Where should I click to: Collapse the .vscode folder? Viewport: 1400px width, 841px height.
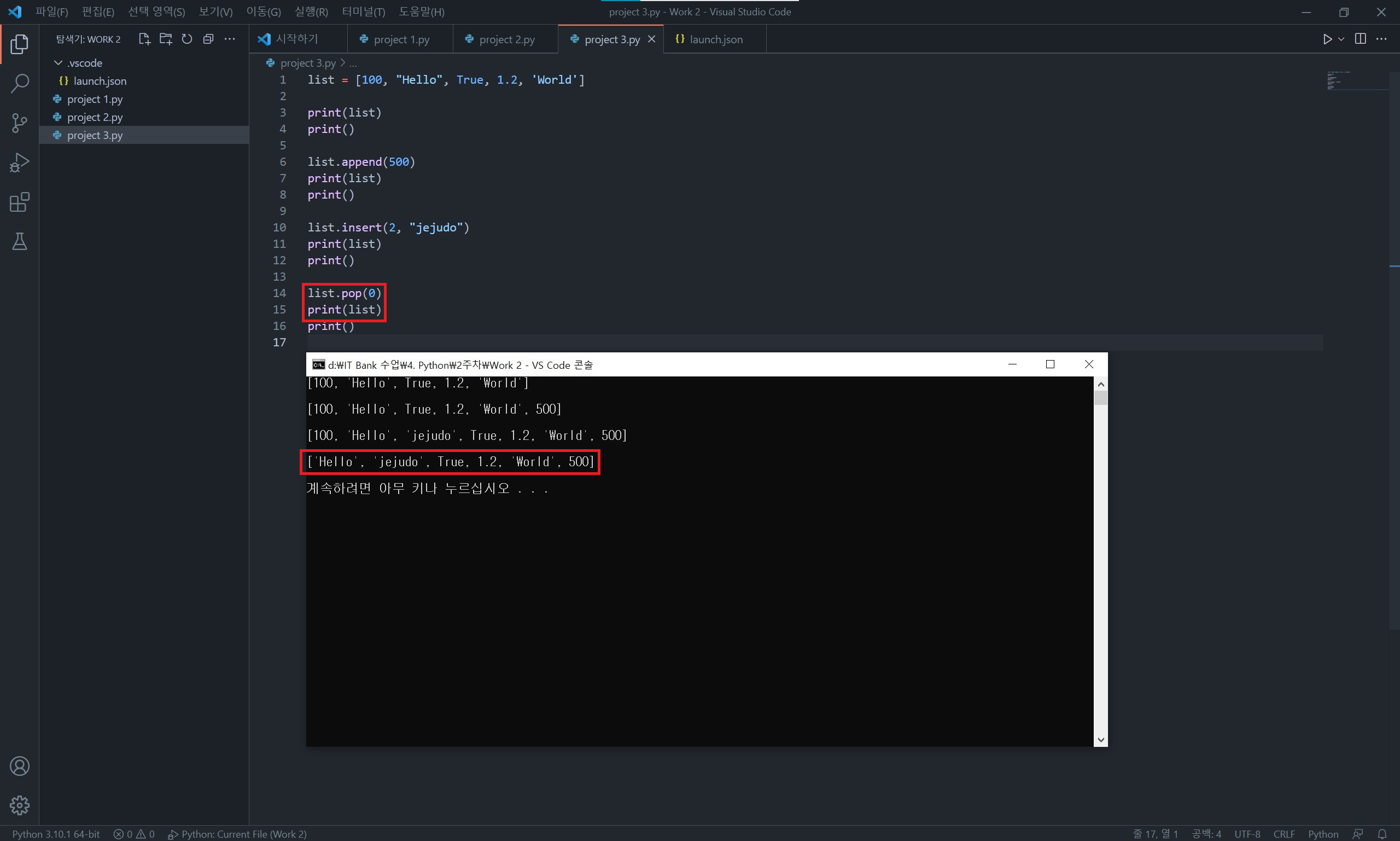click(58, 63)
